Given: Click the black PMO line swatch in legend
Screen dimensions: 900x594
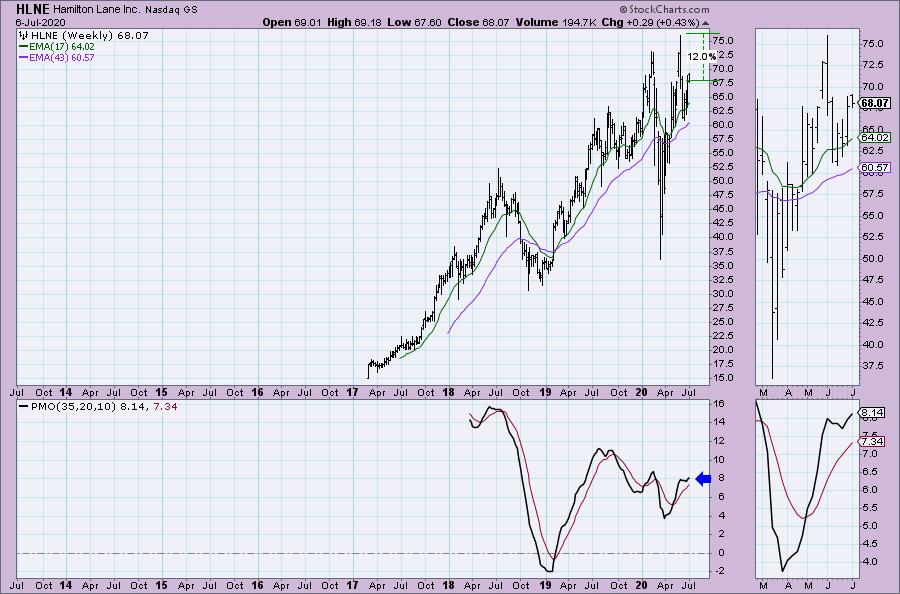Looking at the screenshot, I should pyautogui.click(x=24, y=406).
